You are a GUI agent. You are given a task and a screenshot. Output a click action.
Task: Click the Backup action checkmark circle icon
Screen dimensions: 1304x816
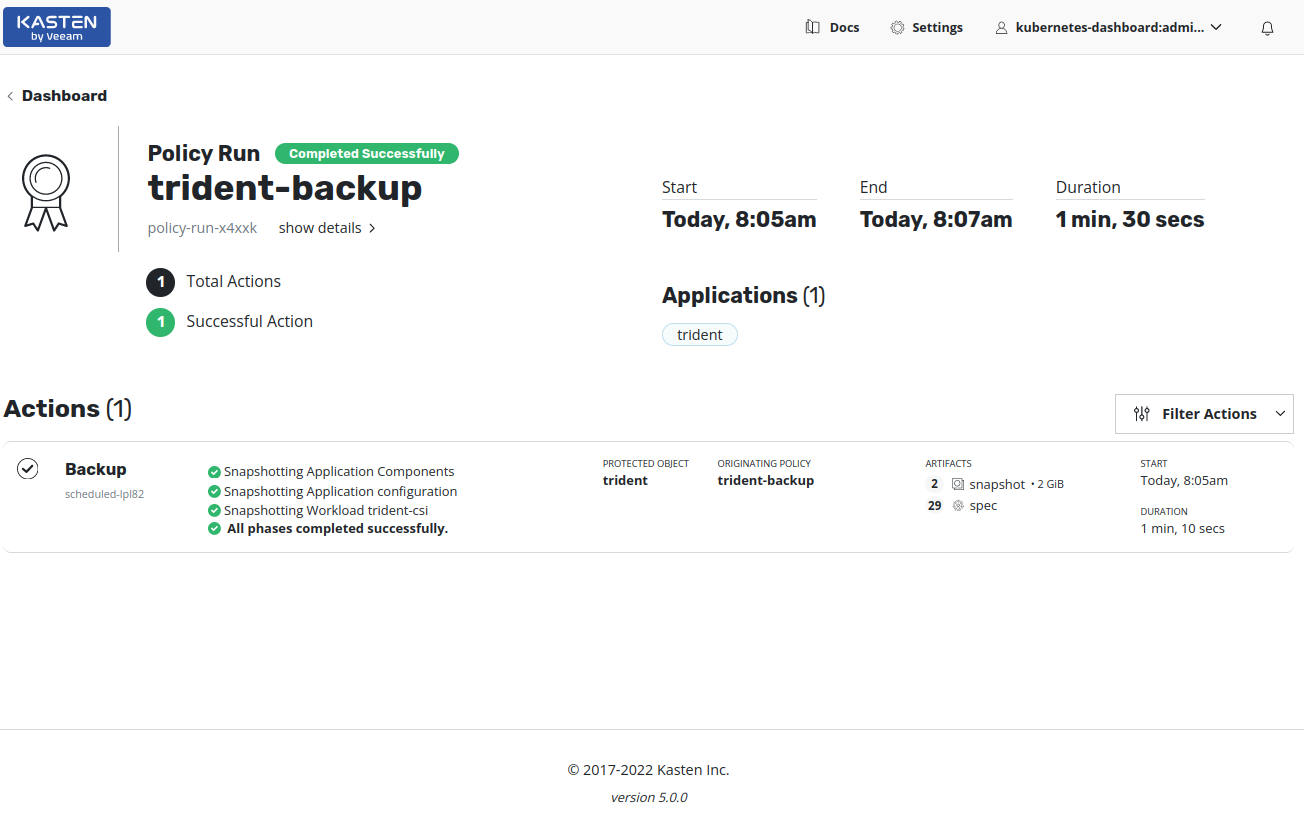click(x=28, y=468)
